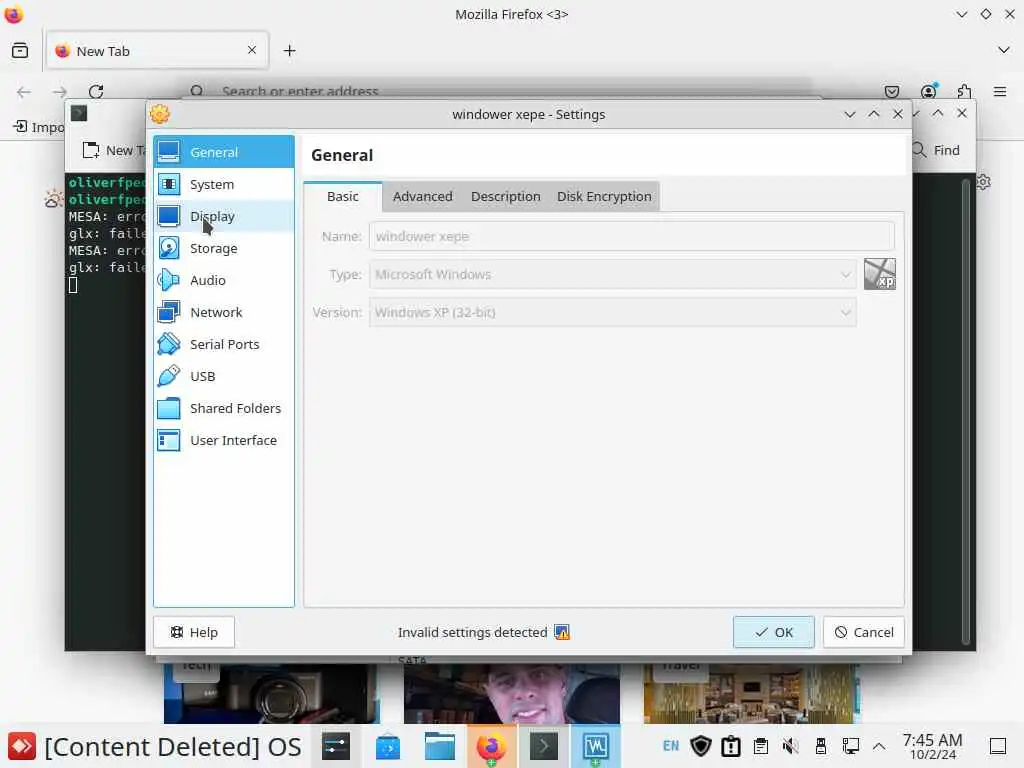Switch to the Disk Encryption tab
The height and width of the screenshot is (768, 1024).
[604, 197]
